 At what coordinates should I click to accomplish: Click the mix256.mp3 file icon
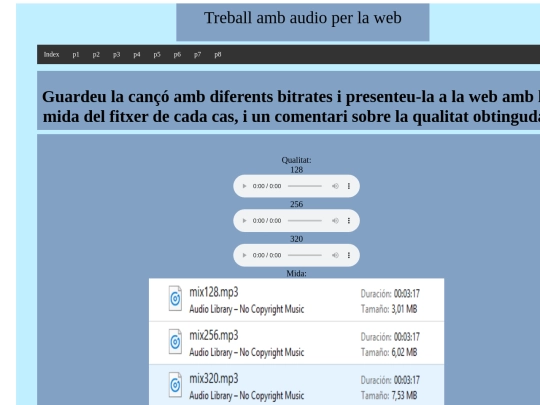coord(175,341)
